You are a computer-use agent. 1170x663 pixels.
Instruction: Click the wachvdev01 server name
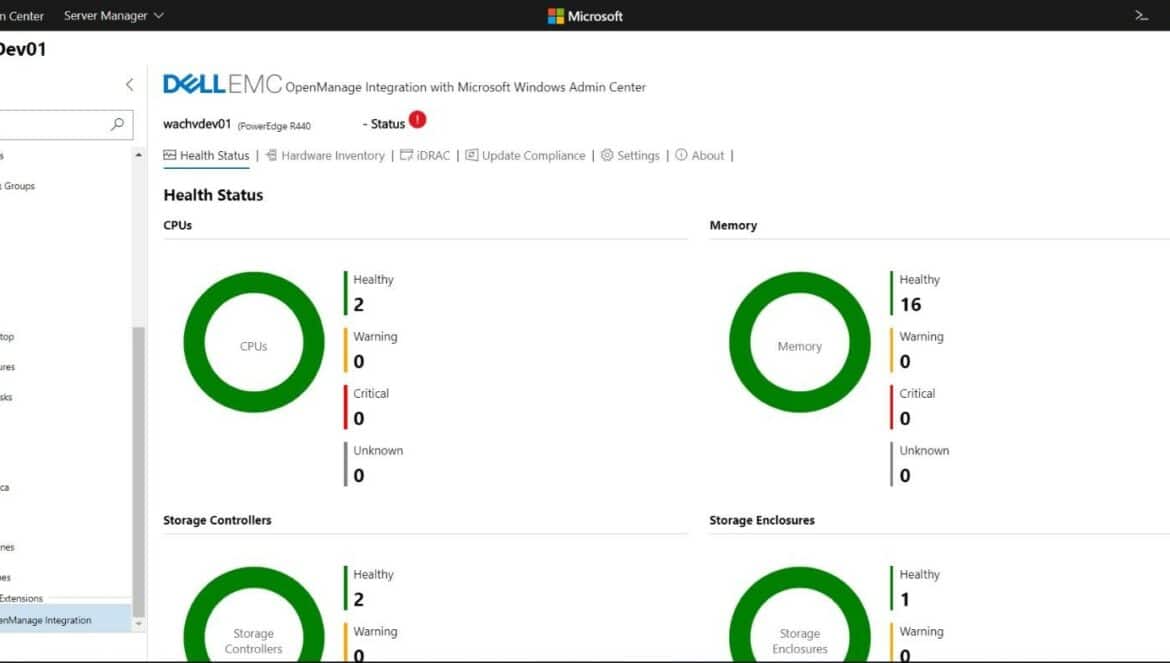[x=197, y=124]
